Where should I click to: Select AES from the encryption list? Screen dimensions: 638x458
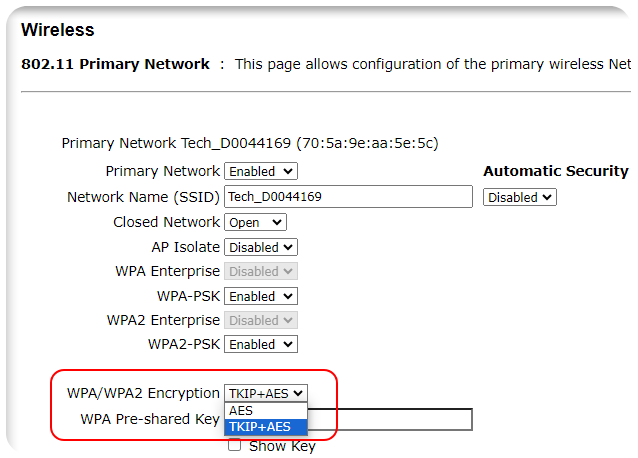[266, 411]
